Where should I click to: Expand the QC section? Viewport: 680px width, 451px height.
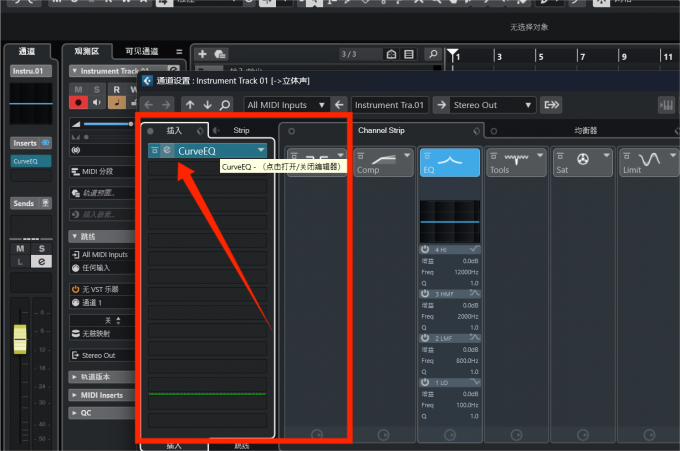coord(75,413)
